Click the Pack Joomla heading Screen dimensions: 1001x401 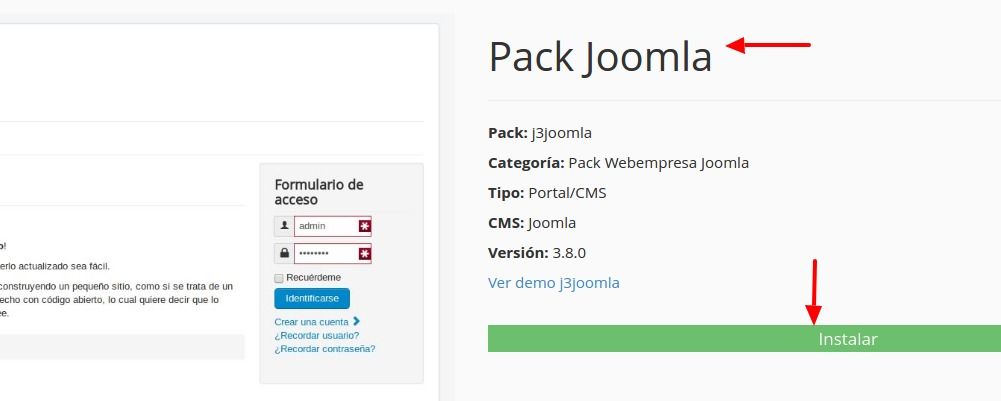click(600, 57)
